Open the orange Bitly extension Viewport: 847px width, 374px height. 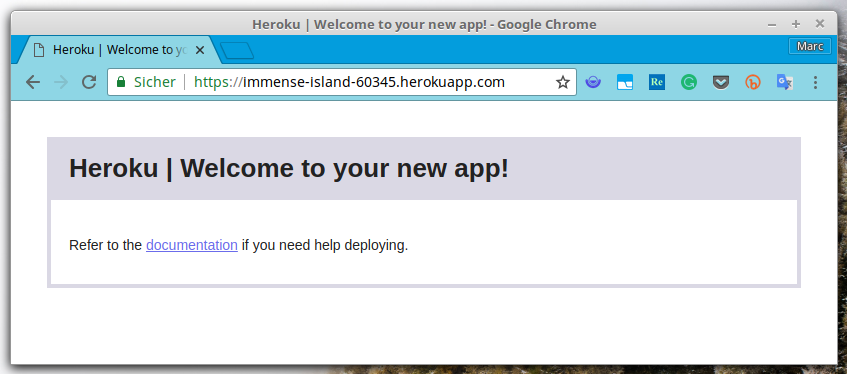(x=752, y=82)
